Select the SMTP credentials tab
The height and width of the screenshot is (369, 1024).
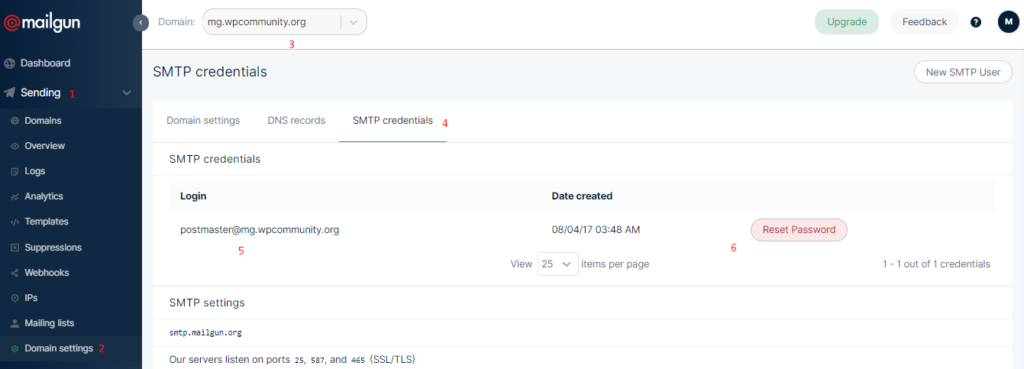[x=392, y=121]
